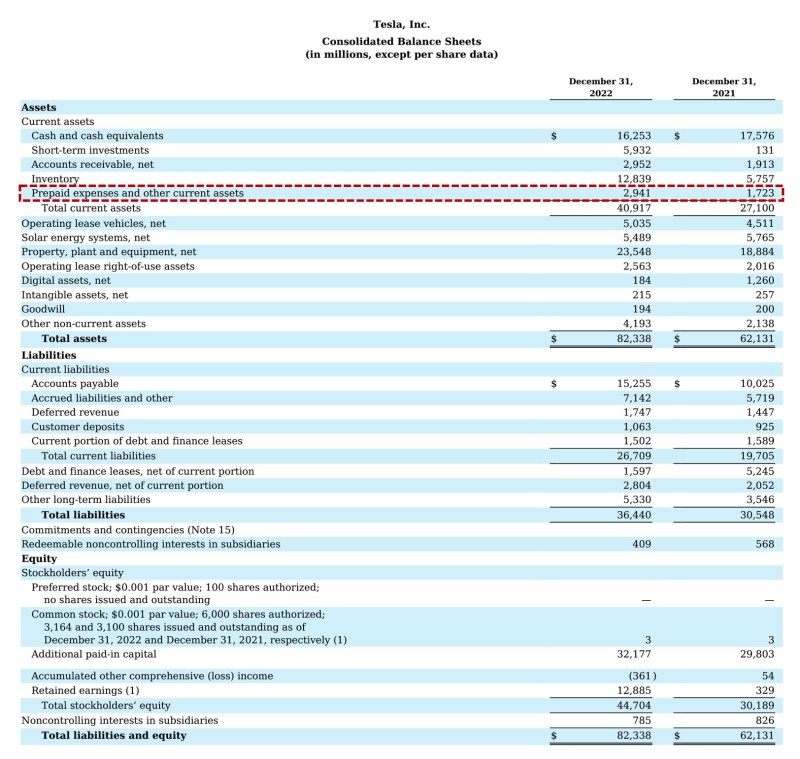Viewport: 800px width, 759px height.
Task: Click the 1,747 deferred revenue value
Action: pyautogui.click(x=637, y=412)
